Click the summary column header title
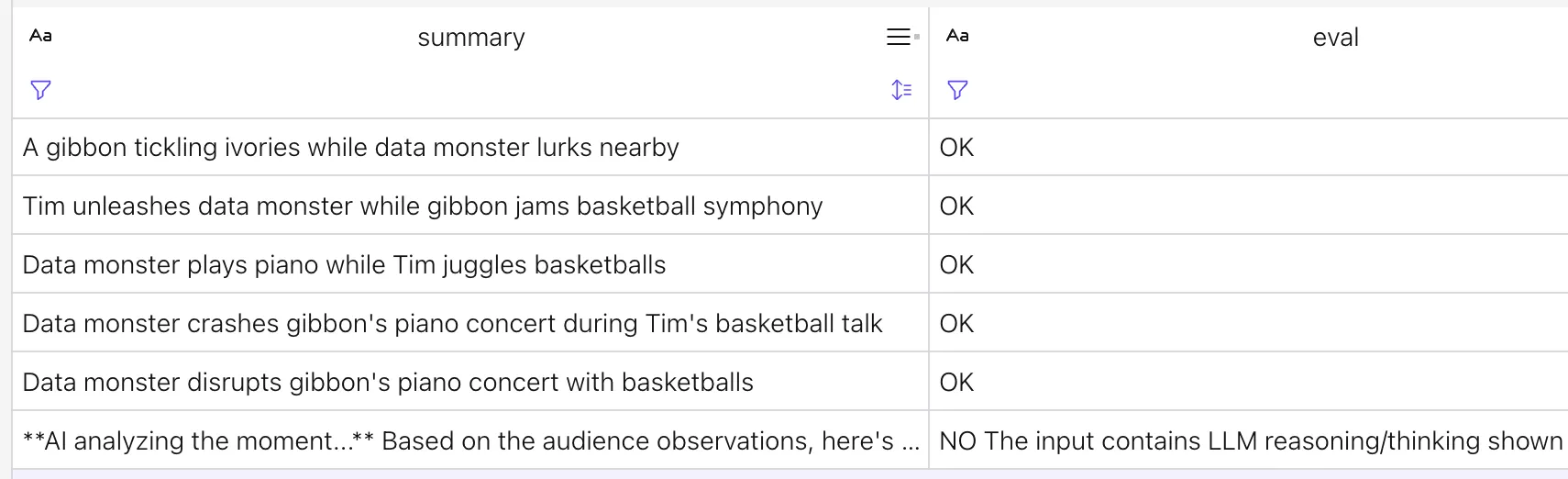 pos(470,38)
